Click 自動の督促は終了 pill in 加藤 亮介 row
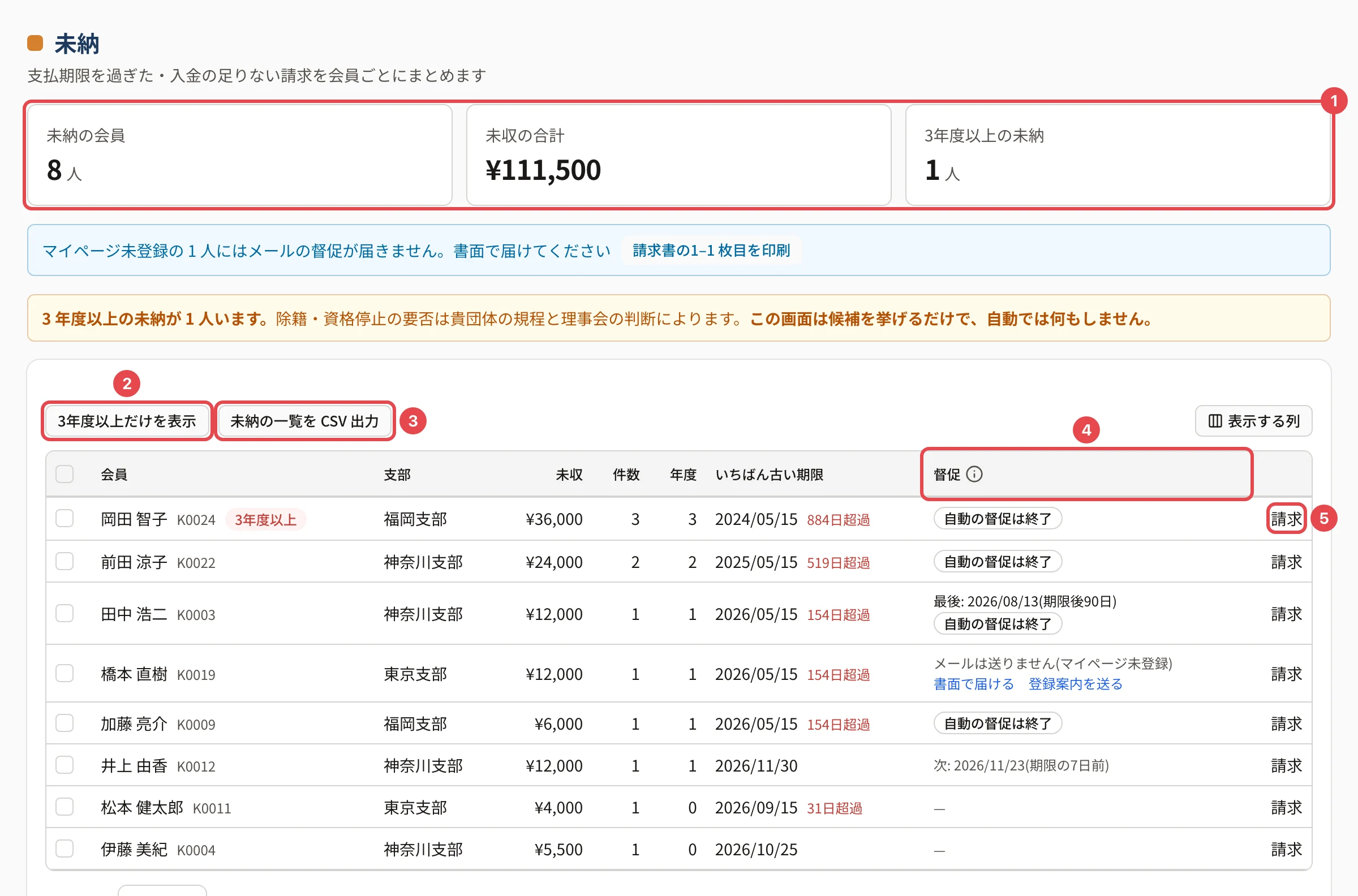1358x896 pixels. [998, 723]
